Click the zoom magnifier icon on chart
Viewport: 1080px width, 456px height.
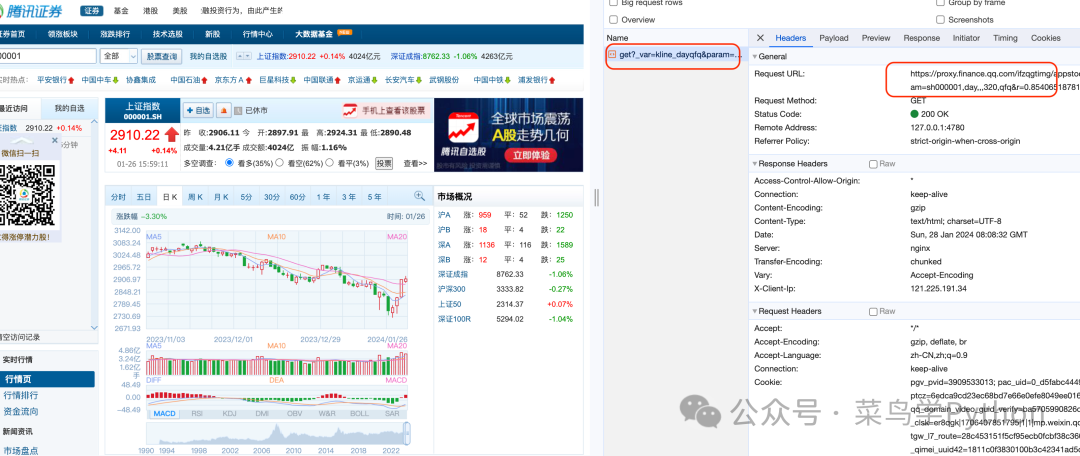point(419,196)
